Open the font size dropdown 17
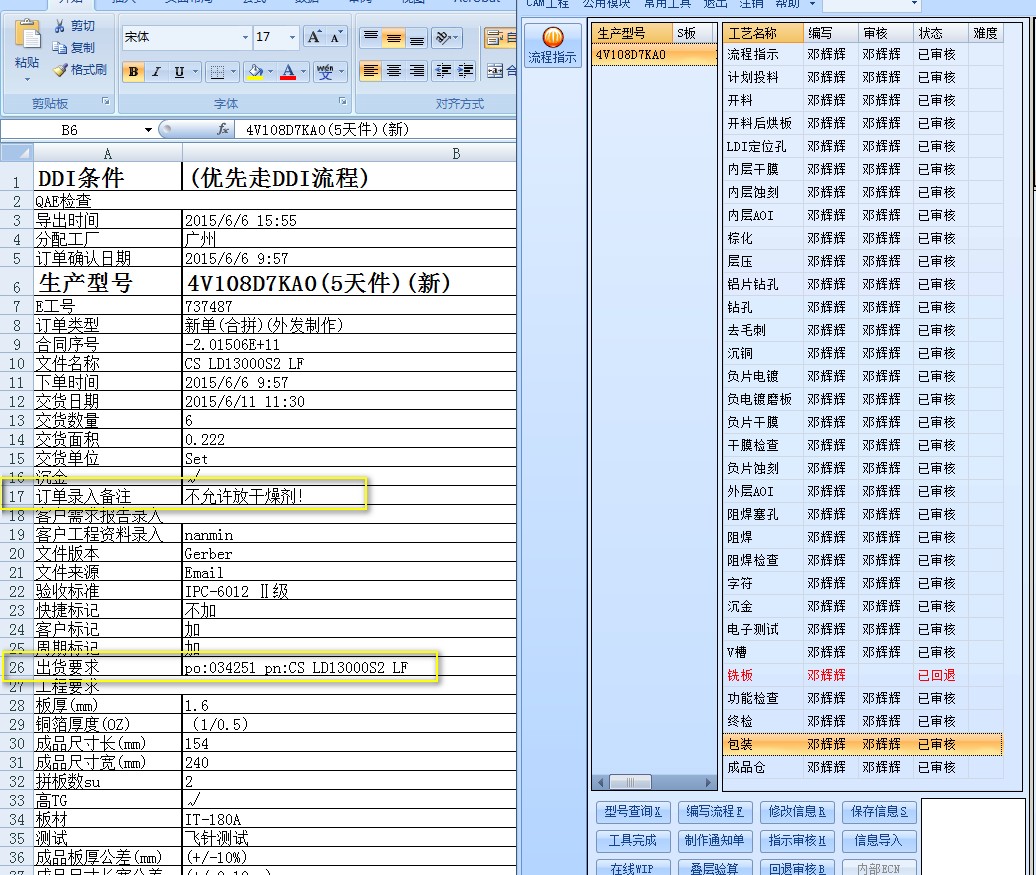Screen dimensions: 1036x875 [x=292, y=37]
